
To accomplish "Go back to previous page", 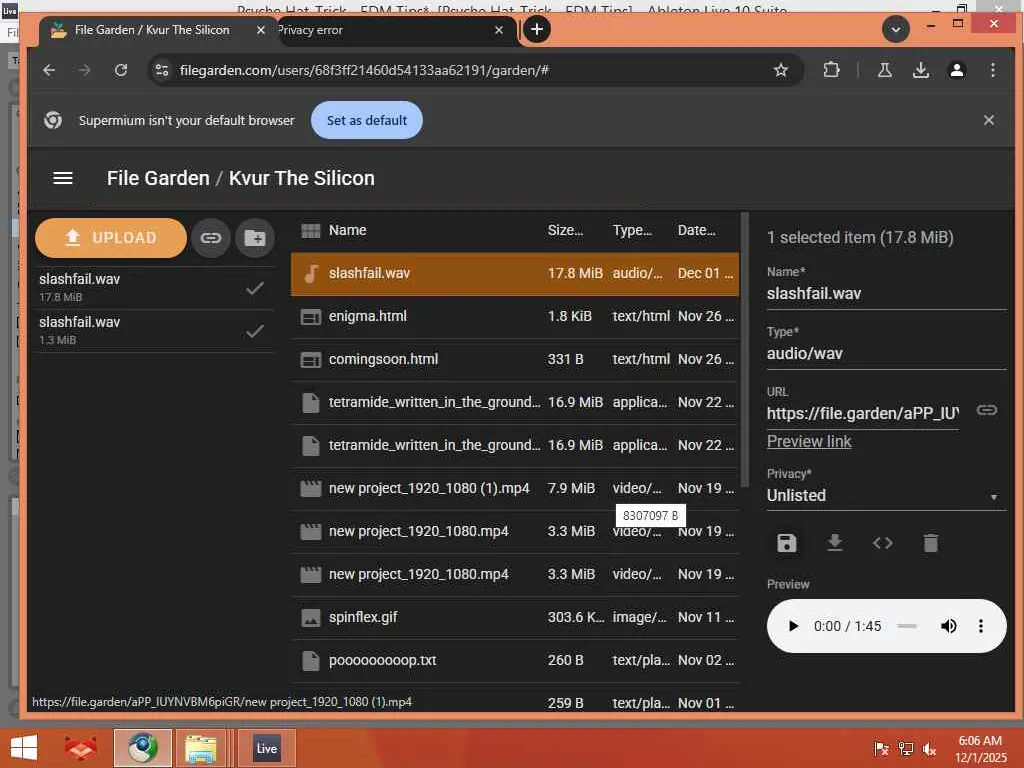I will 49,70.
